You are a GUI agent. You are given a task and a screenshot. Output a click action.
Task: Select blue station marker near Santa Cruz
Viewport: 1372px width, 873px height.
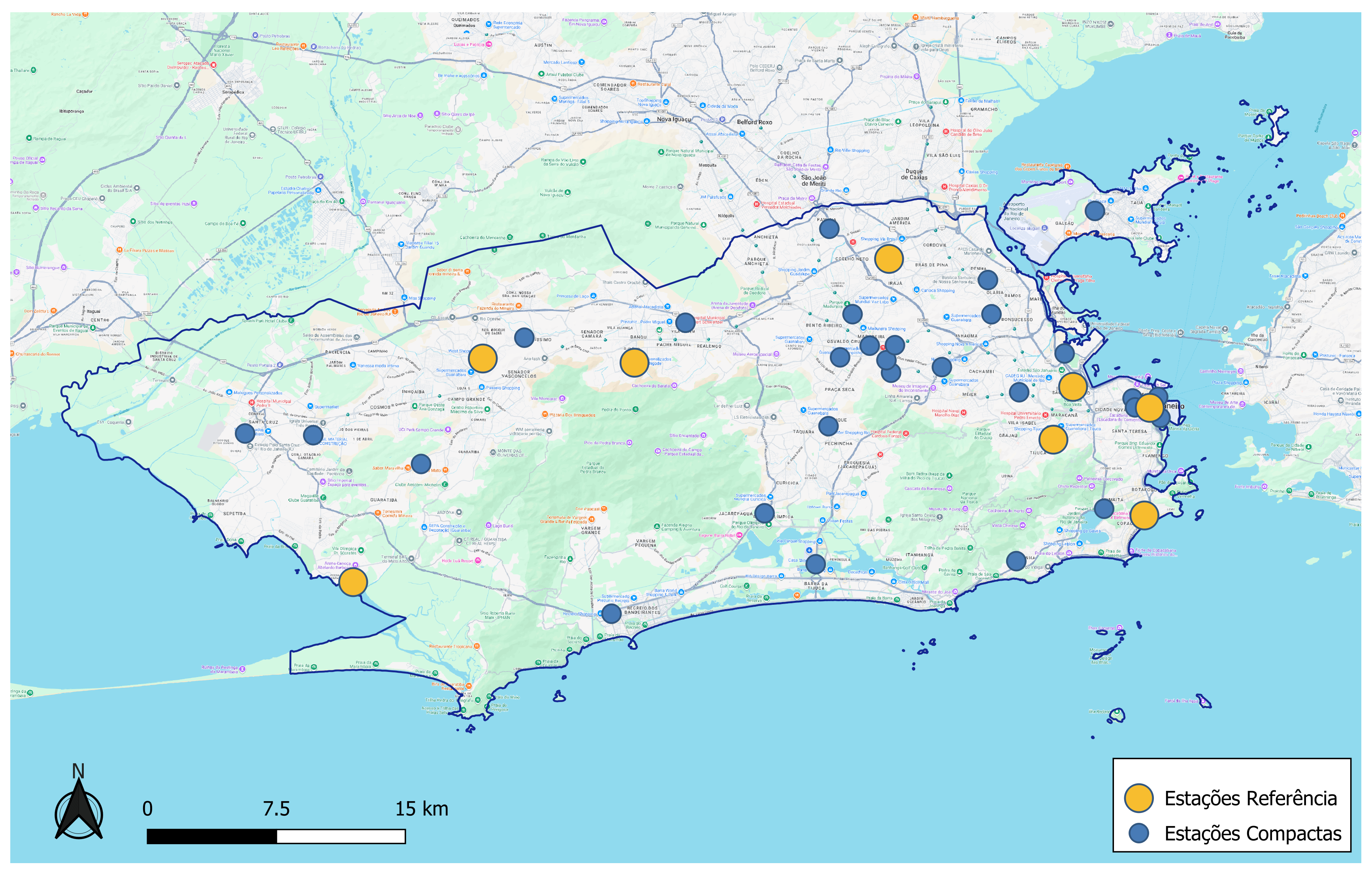(245, 433)
